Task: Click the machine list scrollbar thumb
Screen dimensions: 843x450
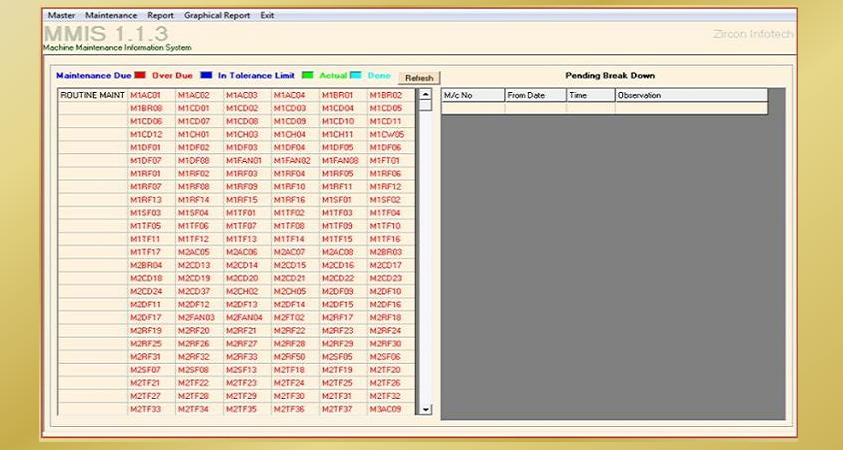Action: 425,105
